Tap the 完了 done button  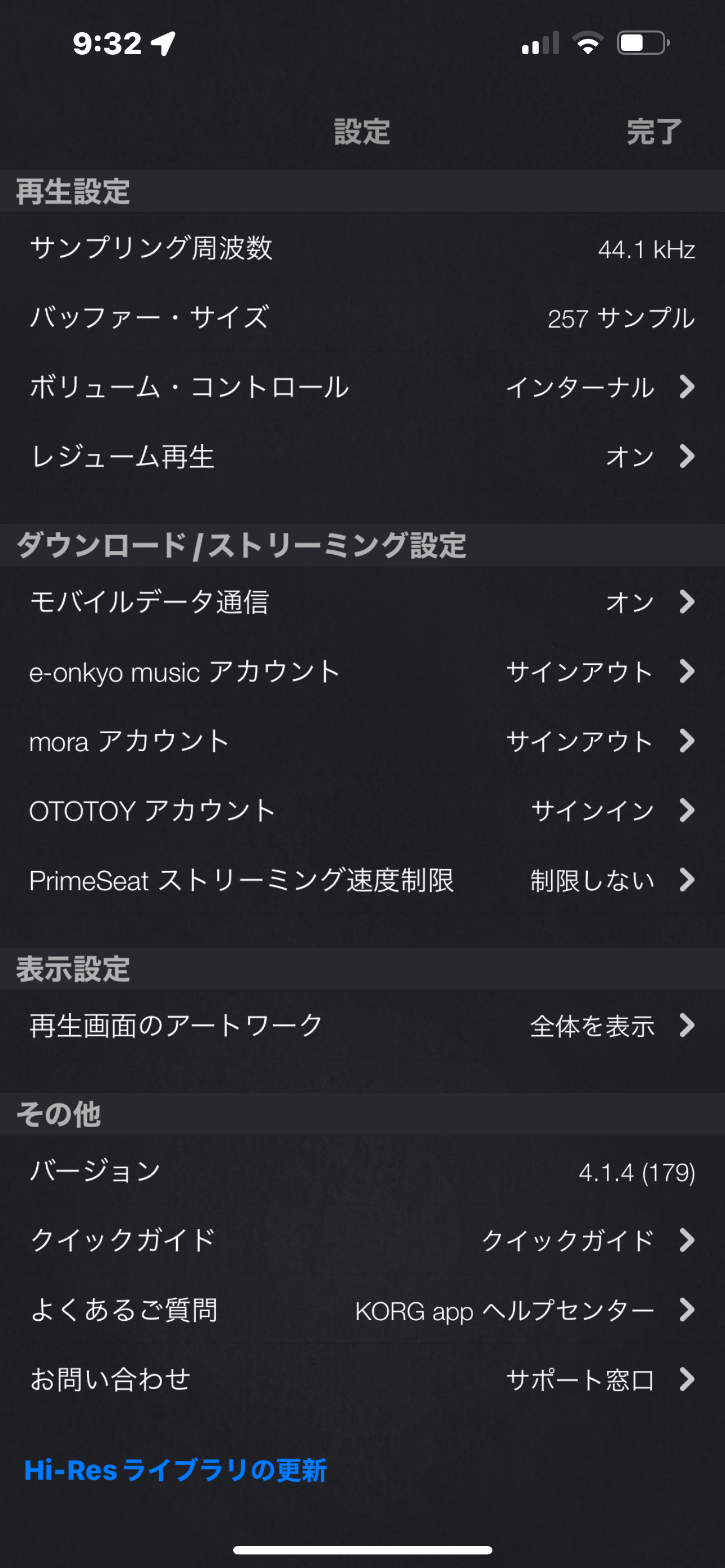(654, 132)
